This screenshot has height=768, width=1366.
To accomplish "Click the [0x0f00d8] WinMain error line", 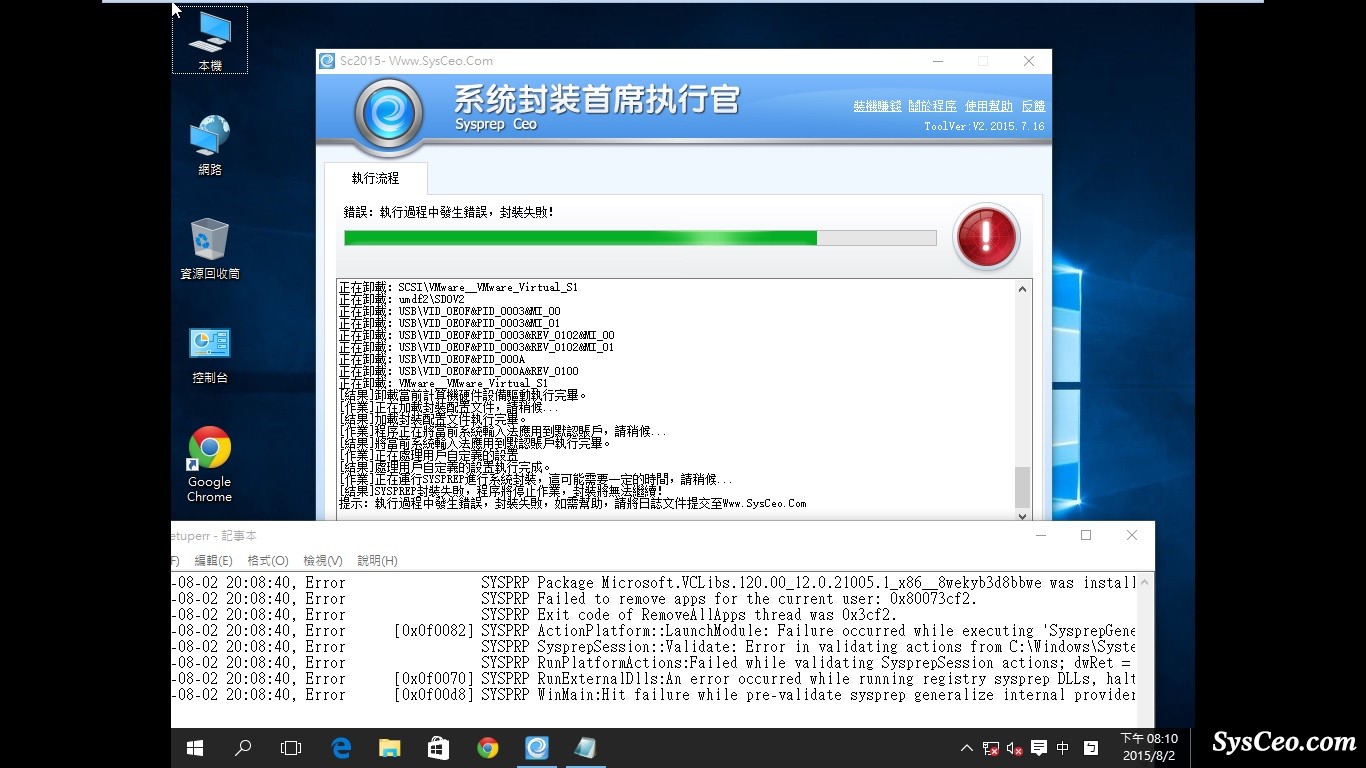I will coord(654,694).
